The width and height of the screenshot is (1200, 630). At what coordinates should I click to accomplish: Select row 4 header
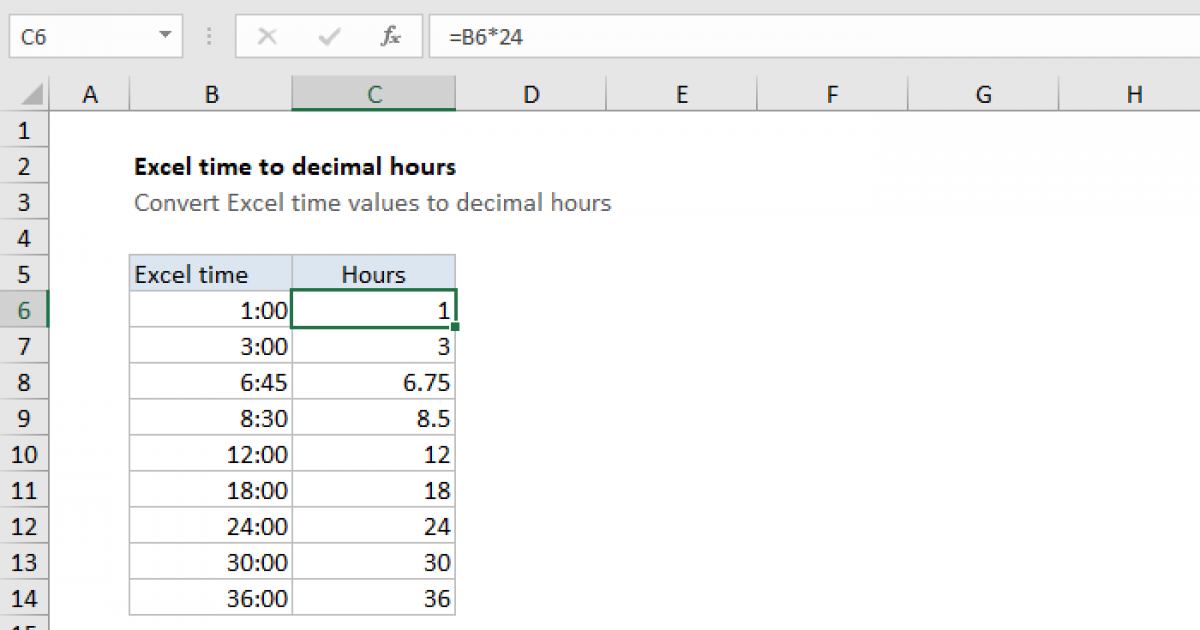click(x=25, y=238)
